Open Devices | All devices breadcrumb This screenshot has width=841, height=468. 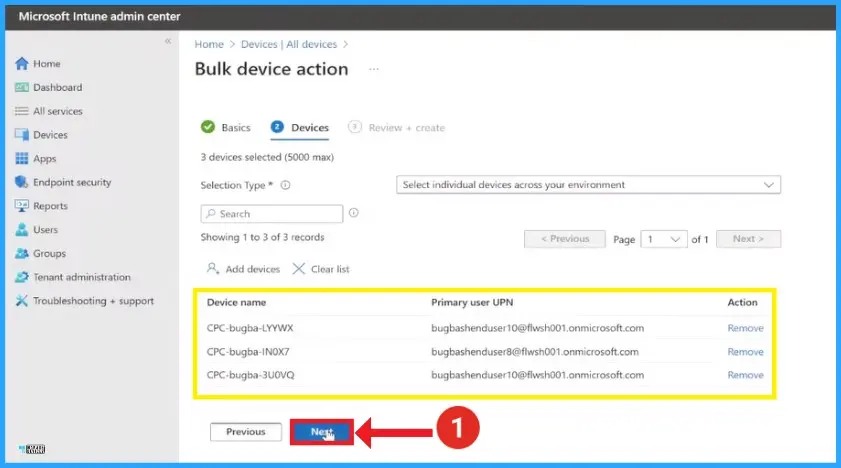click(289, 44)
